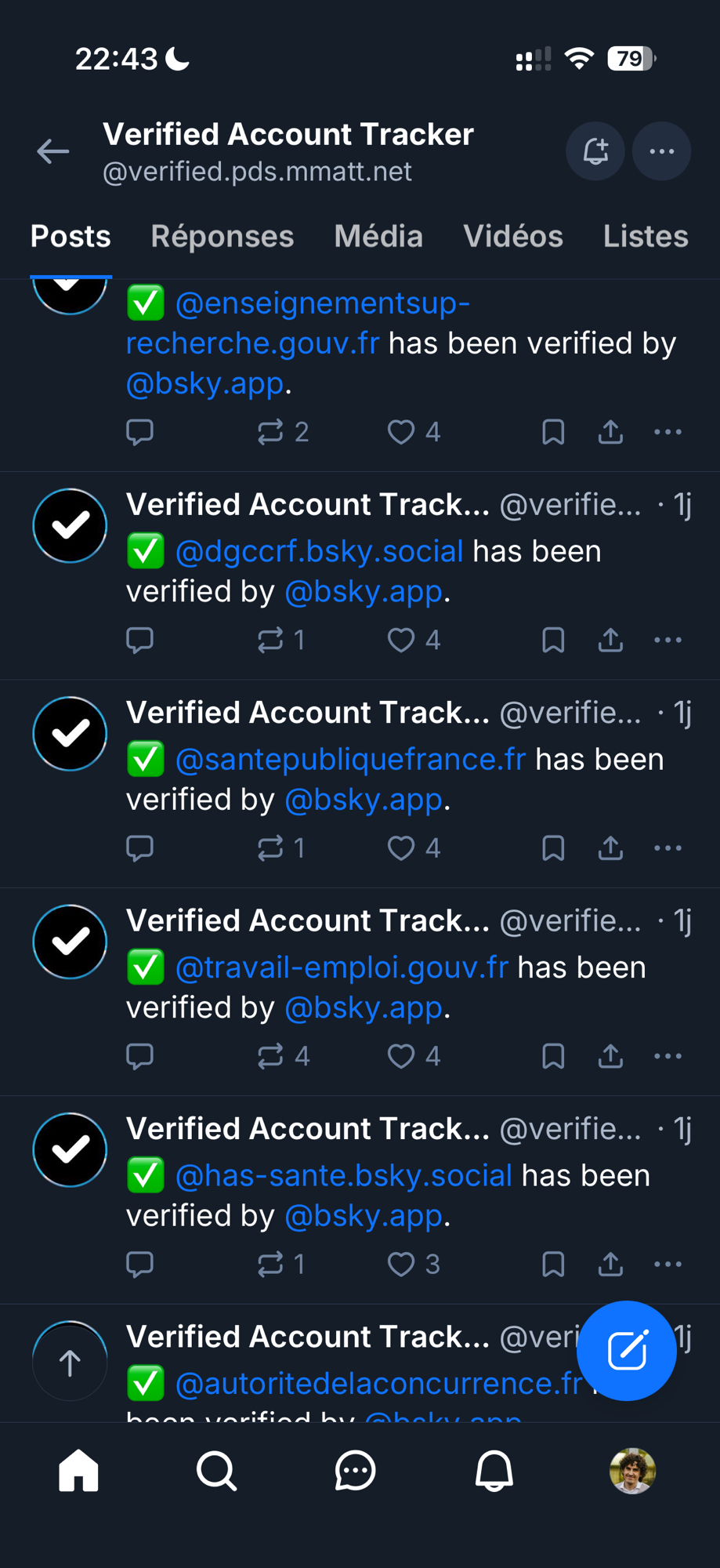720x1568 pixels.
Task: Open the @santepubliquefrance.fr mention link
Action: [x=350, y=760]
